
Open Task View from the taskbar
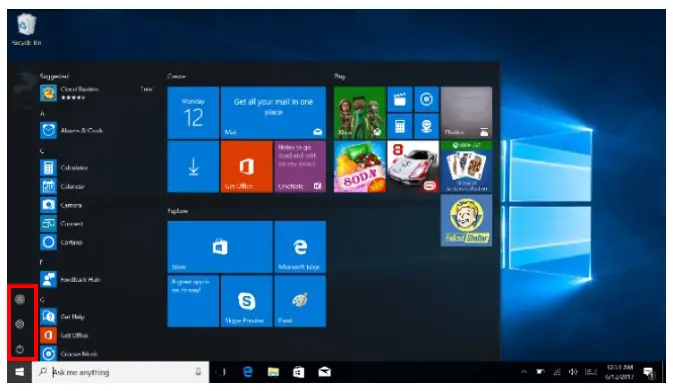[221, 372]
